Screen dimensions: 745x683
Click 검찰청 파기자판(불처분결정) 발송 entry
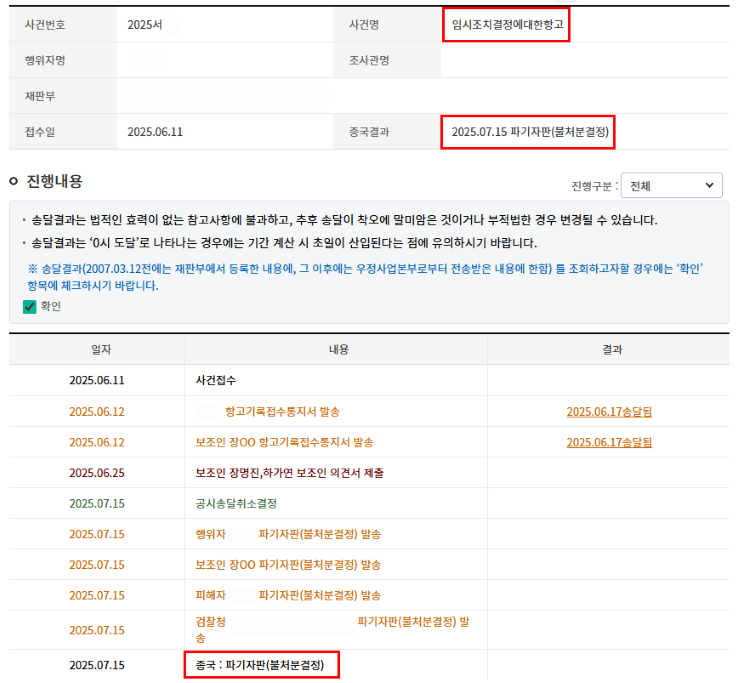332,629
